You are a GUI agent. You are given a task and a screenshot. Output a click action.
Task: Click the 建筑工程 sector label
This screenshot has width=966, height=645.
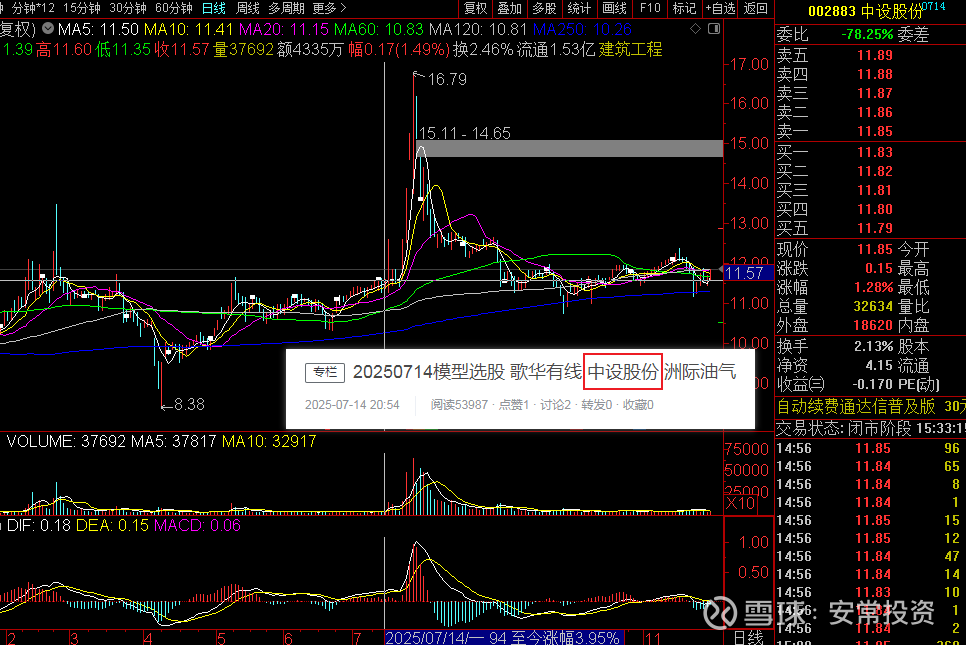(630, 49)
